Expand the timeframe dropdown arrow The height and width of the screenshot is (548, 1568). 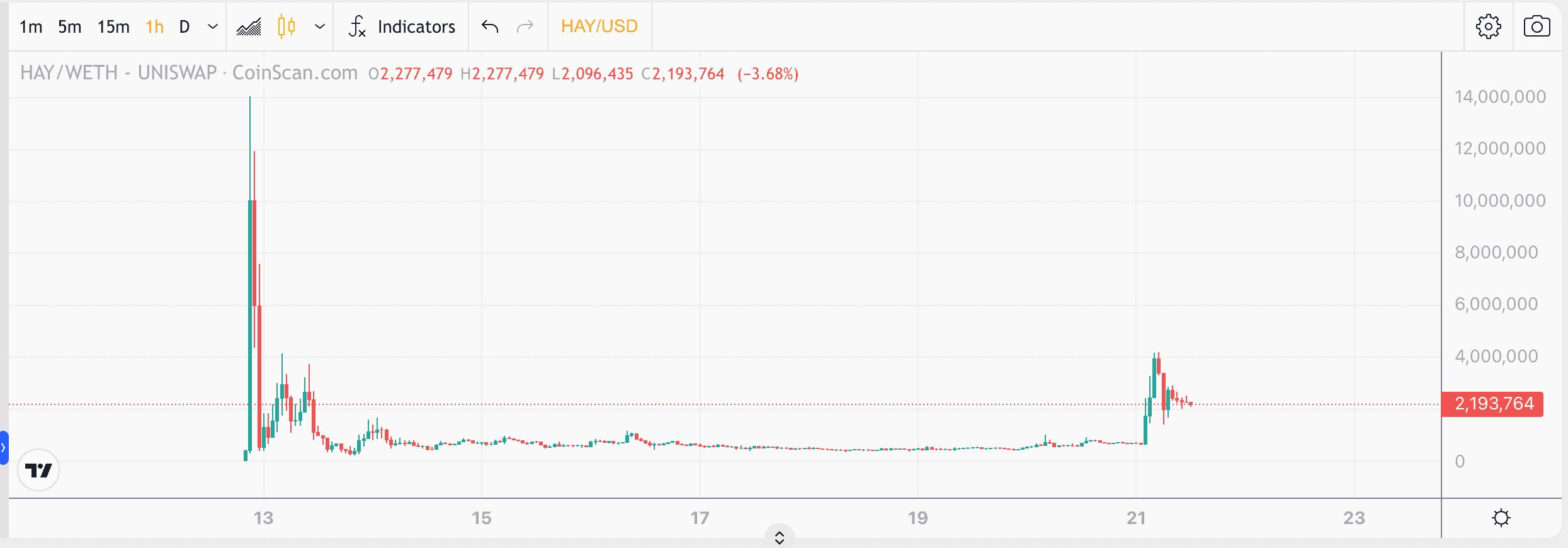pyautogui.click(x=213, y=26)
